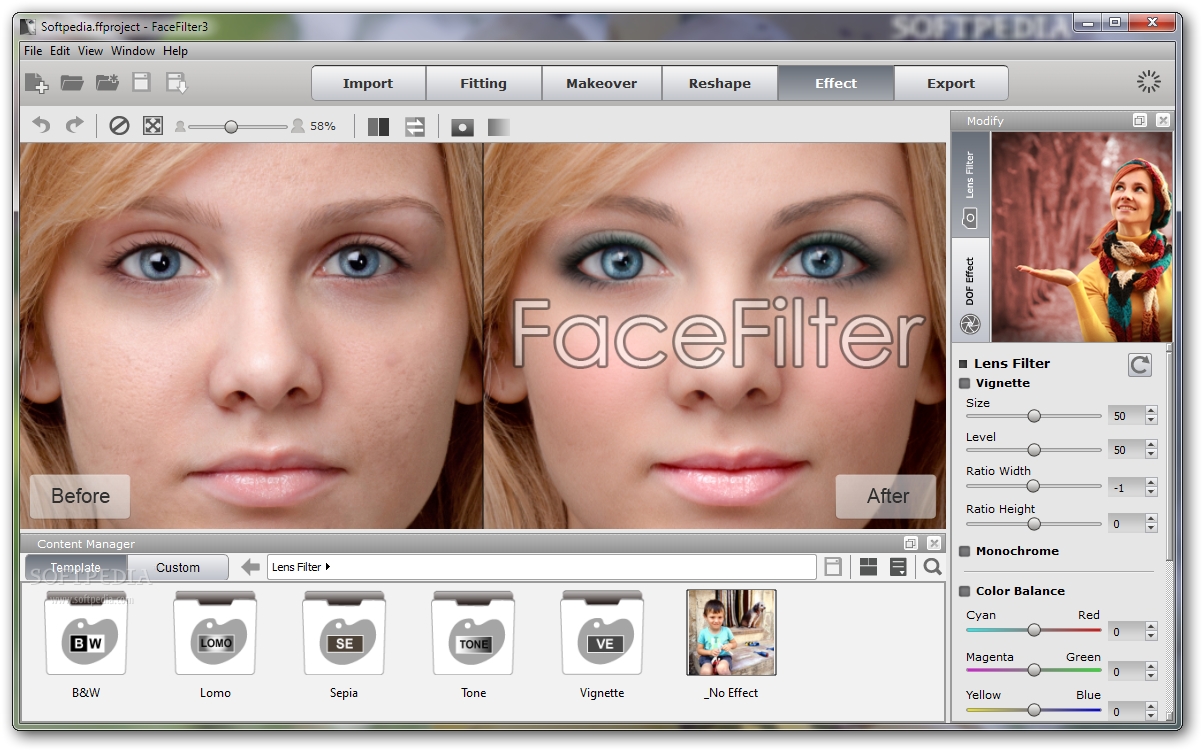Viewport: 1203px width, 751px height.
Task: Undo the last action
Action: (41, 126)
